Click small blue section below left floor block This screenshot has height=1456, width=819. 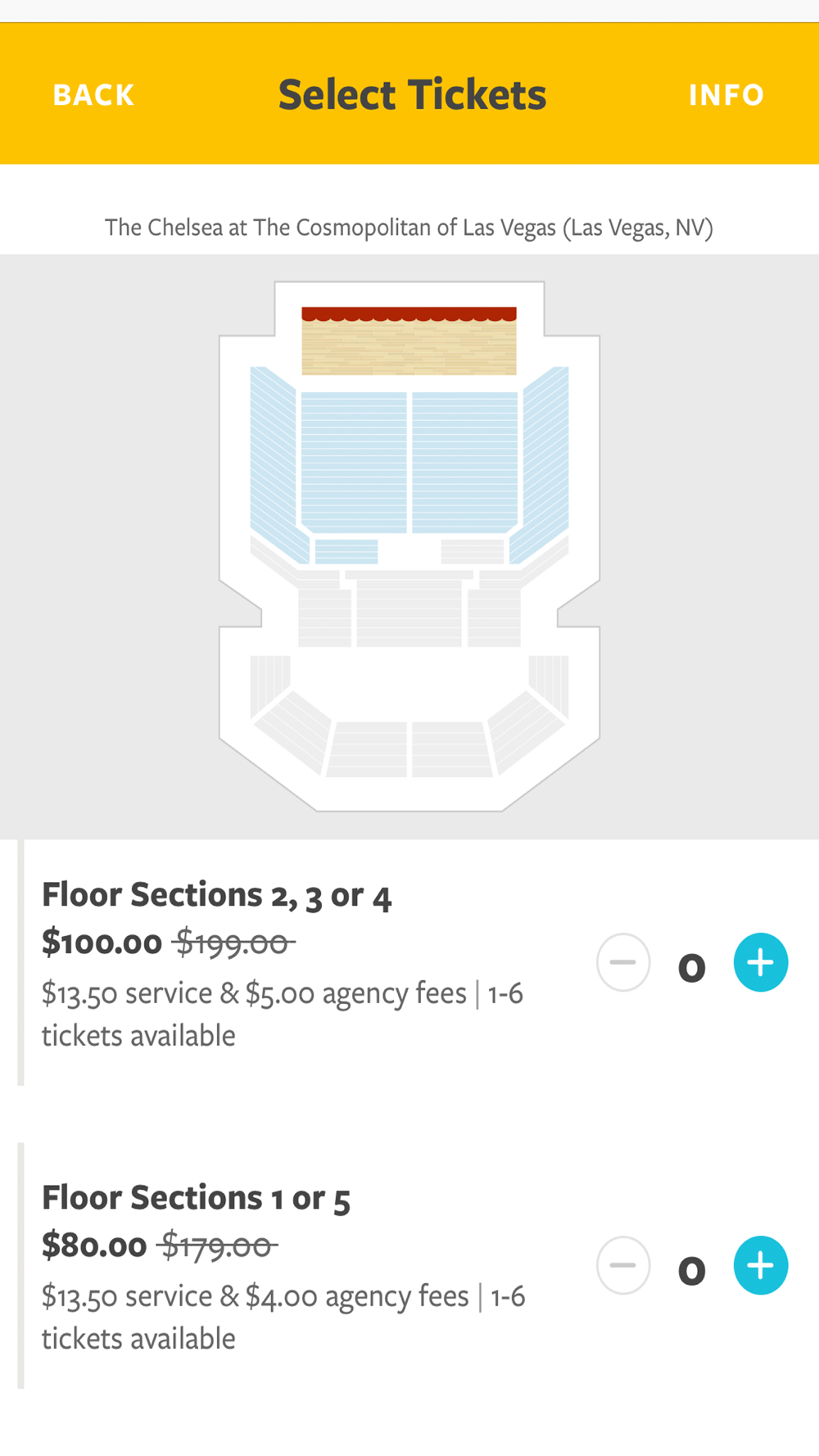click(x=346, y=551)
